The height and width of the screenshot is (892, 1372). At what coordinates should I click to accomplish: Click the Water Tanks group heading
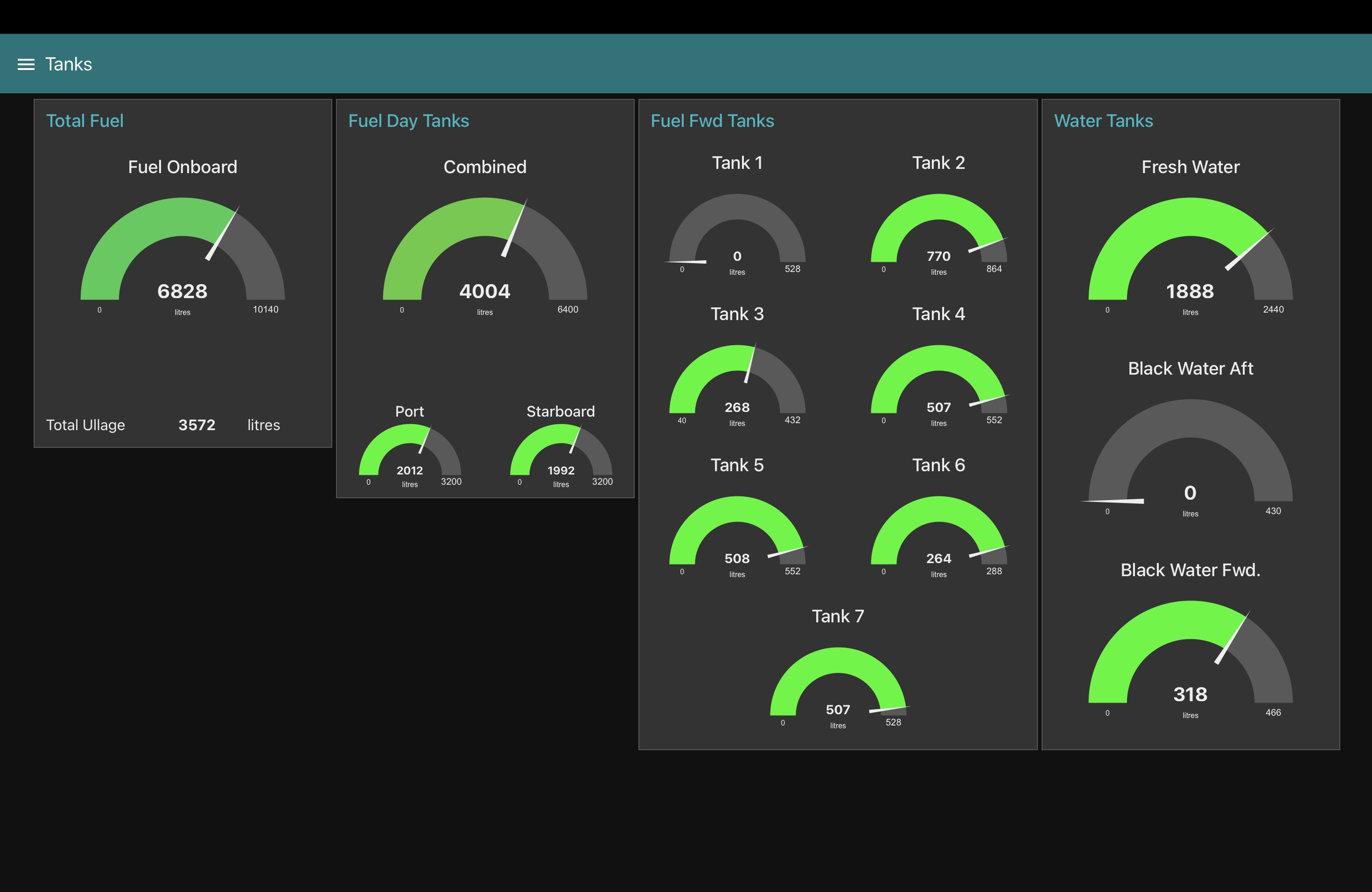[x=1103, y=121]
